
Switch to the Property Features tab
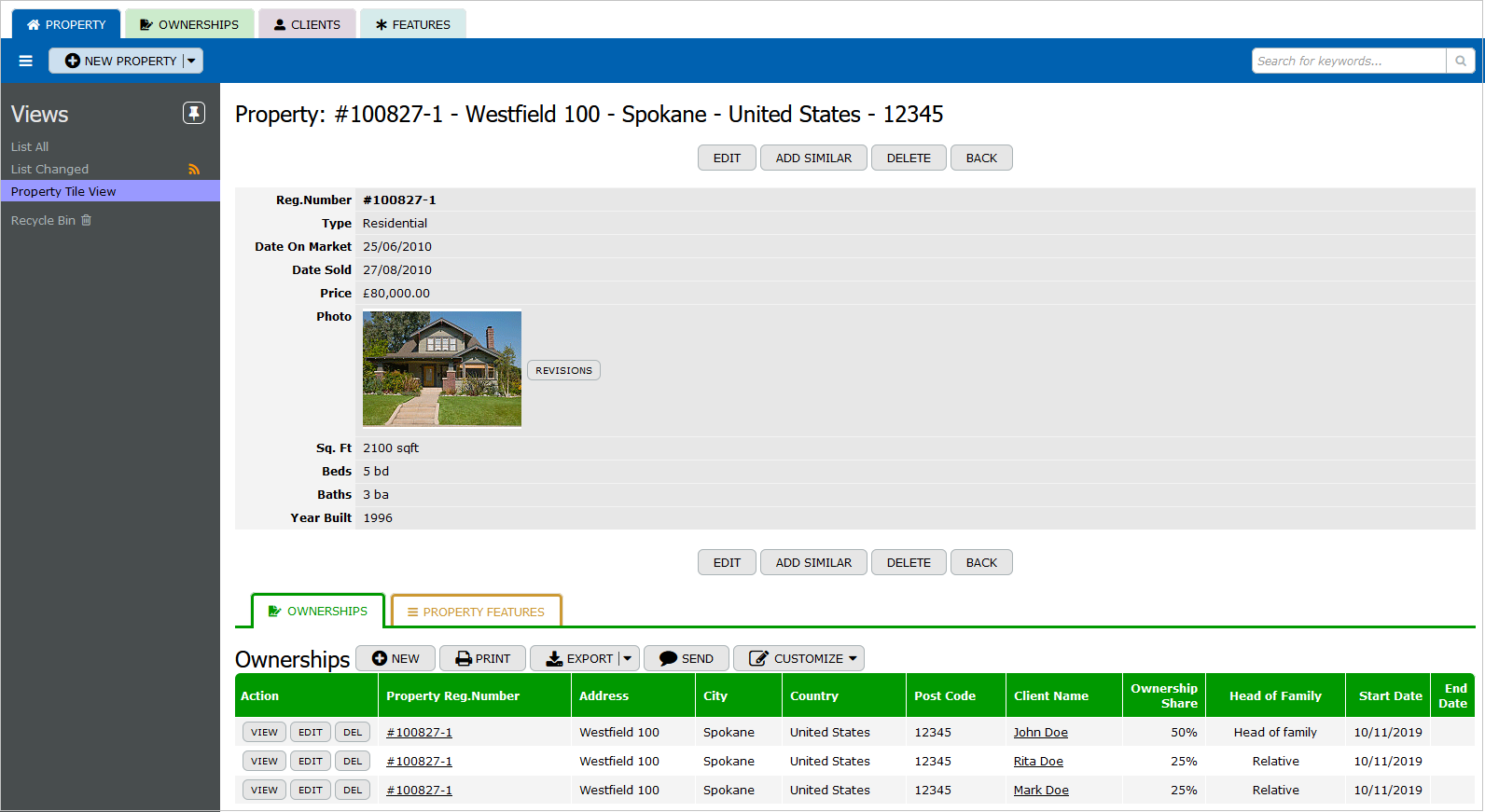pyautogui.click(x=476, y=612)
